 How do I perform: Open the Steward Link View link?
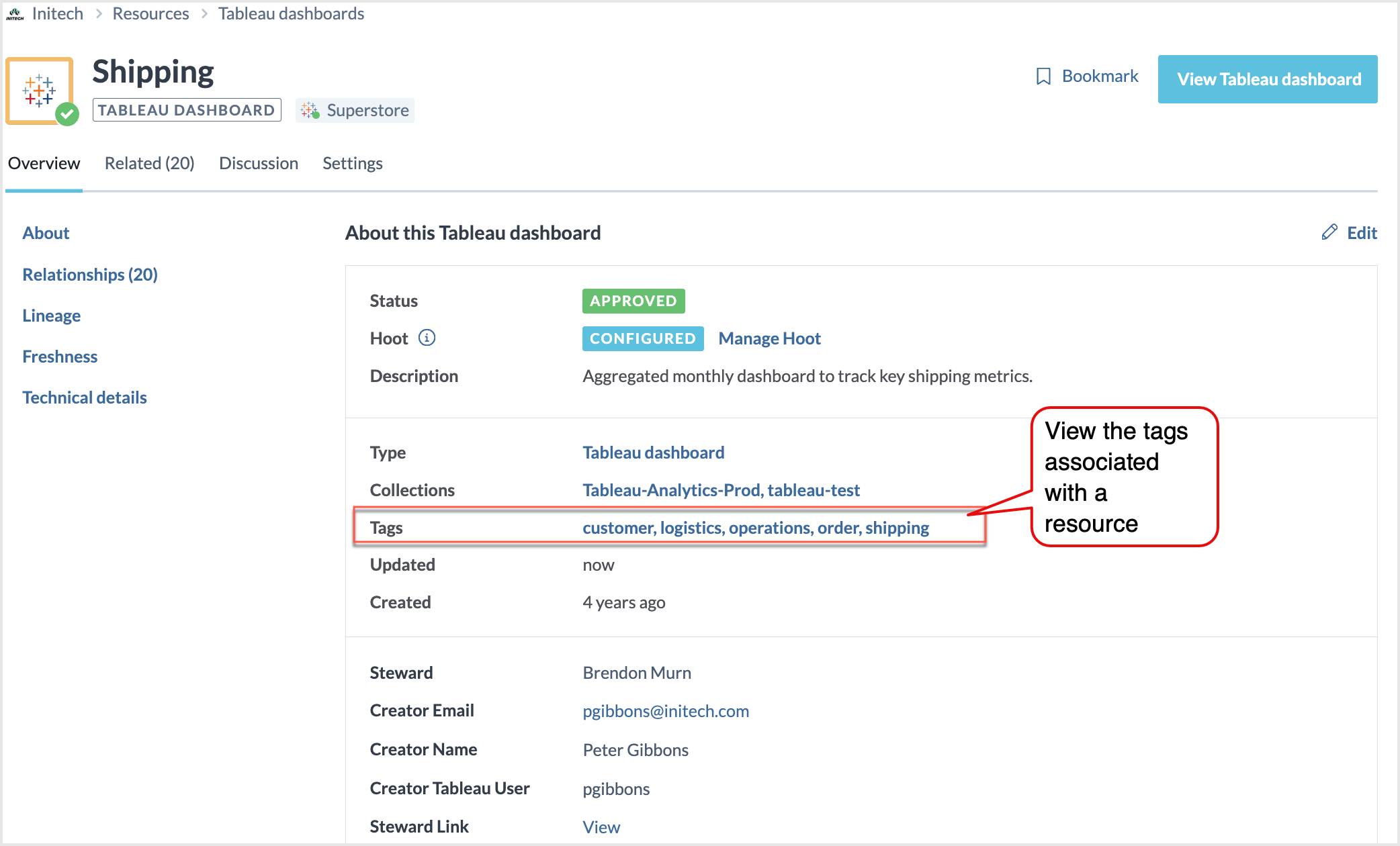click(601, 827)
